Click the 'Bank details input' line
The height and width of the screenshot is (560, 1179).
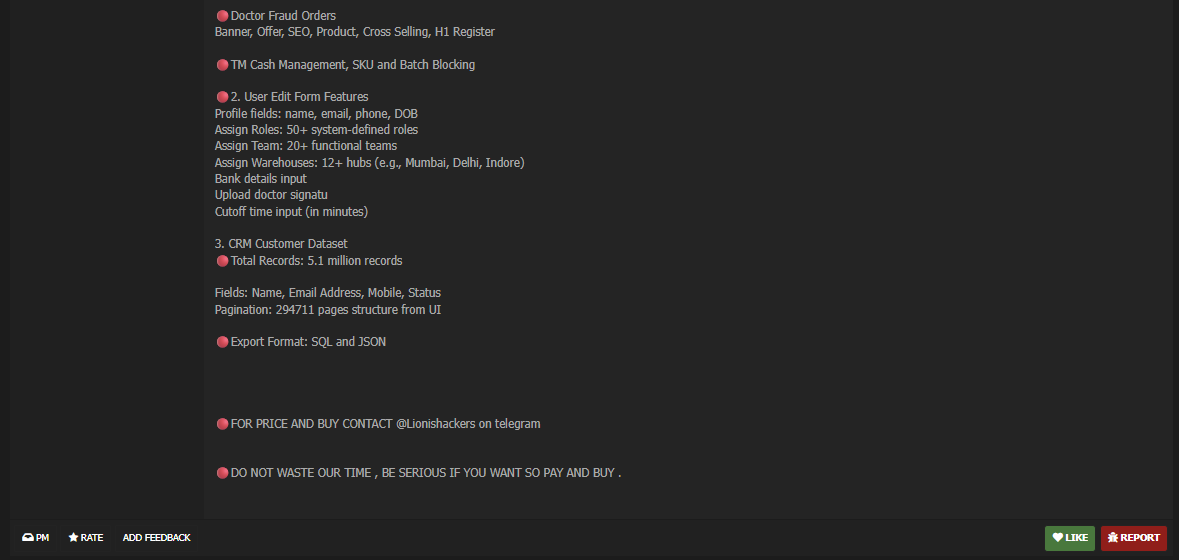pos(261,179)
